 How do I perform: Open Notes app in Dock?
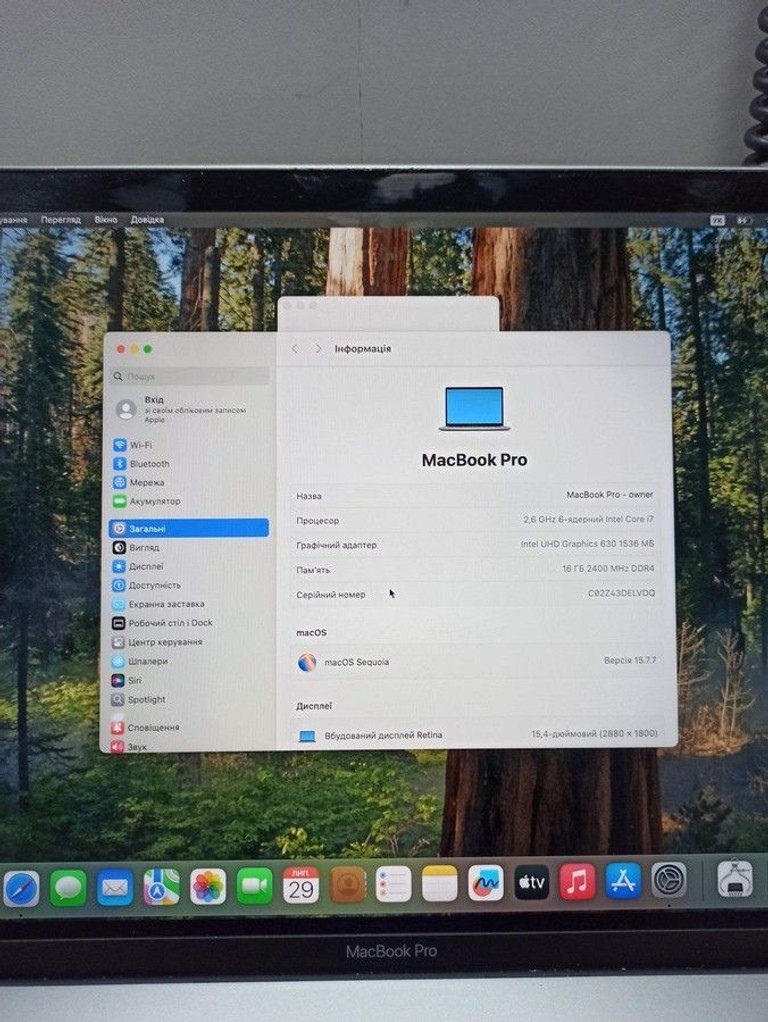point(439,883)
